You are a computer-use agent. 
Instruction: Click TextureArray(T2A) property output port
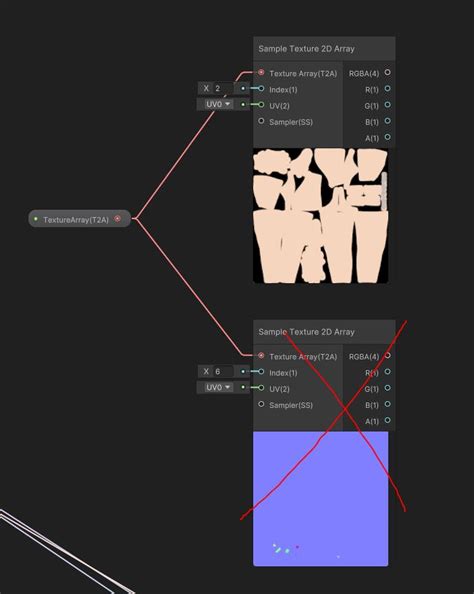pyautogui.click(x=117, y=219)
